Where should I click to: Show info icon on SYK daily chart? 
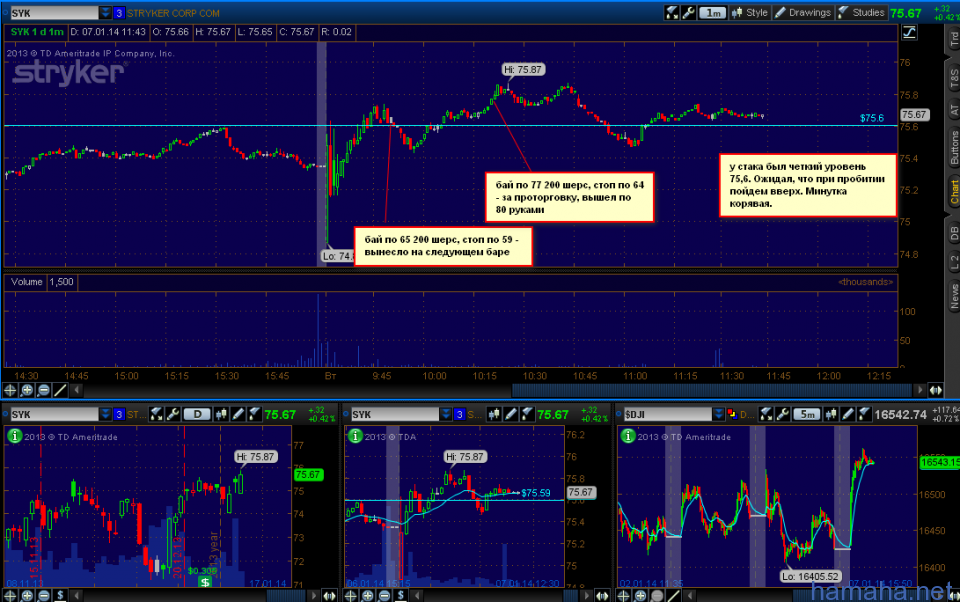14,436
